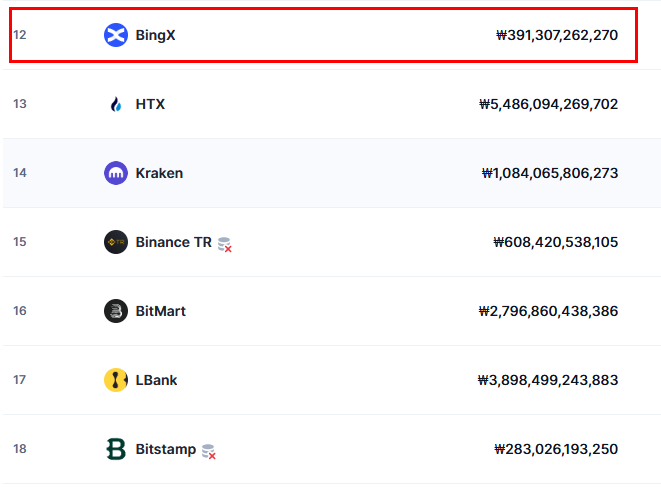Viewport: 661px width, 495px height.
Task: Select LBank volume ₩3,898,499,243,883
Action: coord(548,380)
